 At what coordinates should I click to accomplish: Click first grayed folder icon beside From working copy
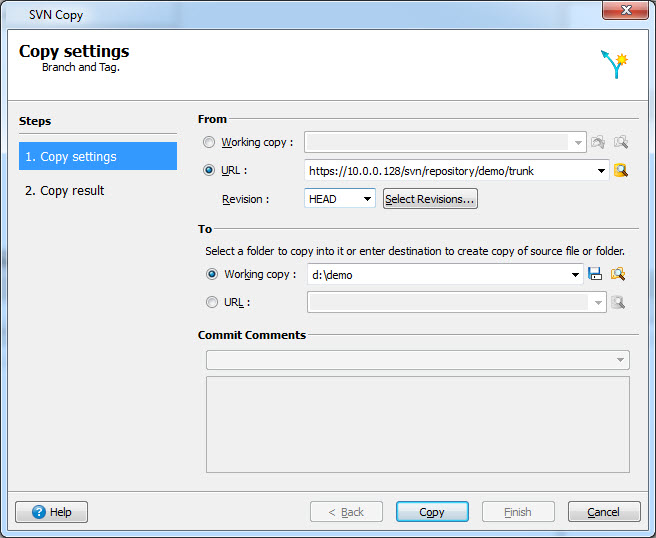click(x=598, y=143)
